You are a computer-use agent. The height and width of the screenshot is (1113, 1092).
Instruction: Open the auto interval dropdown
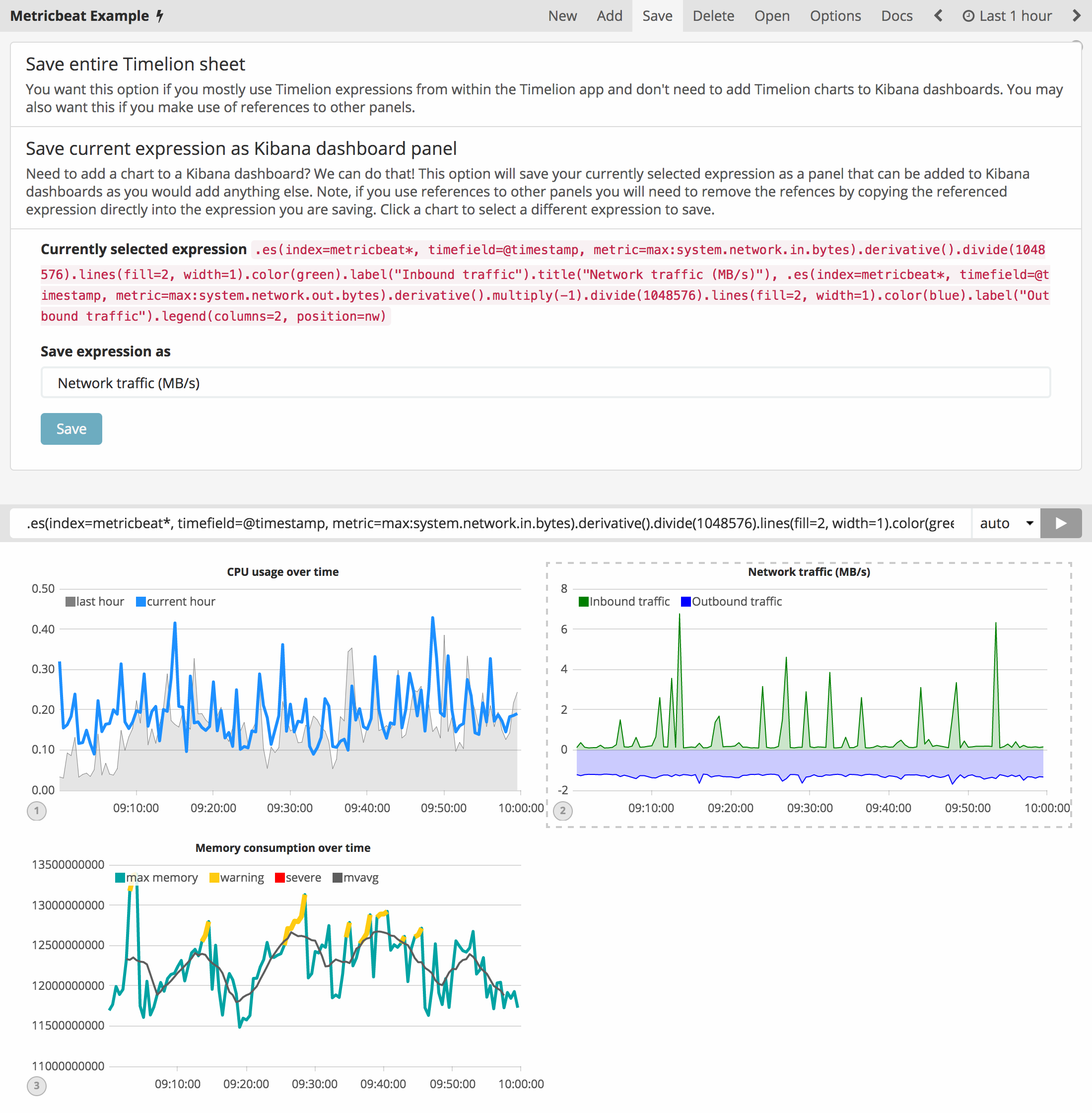tap(1006, 523)
